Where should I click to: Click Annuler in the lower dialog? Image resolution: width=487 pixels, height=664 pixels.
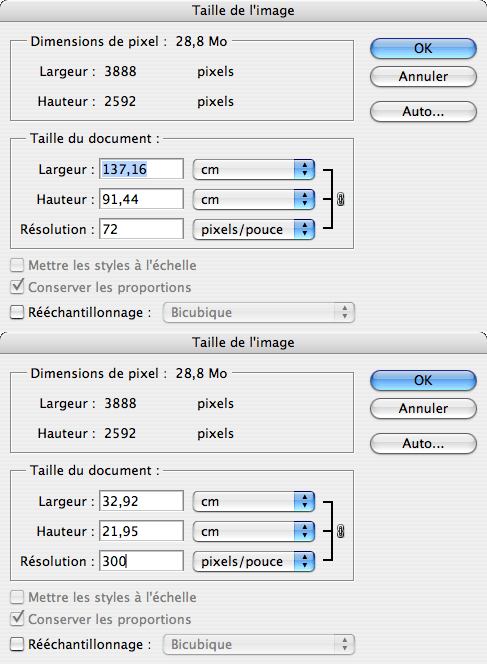(x=423, y=409)
